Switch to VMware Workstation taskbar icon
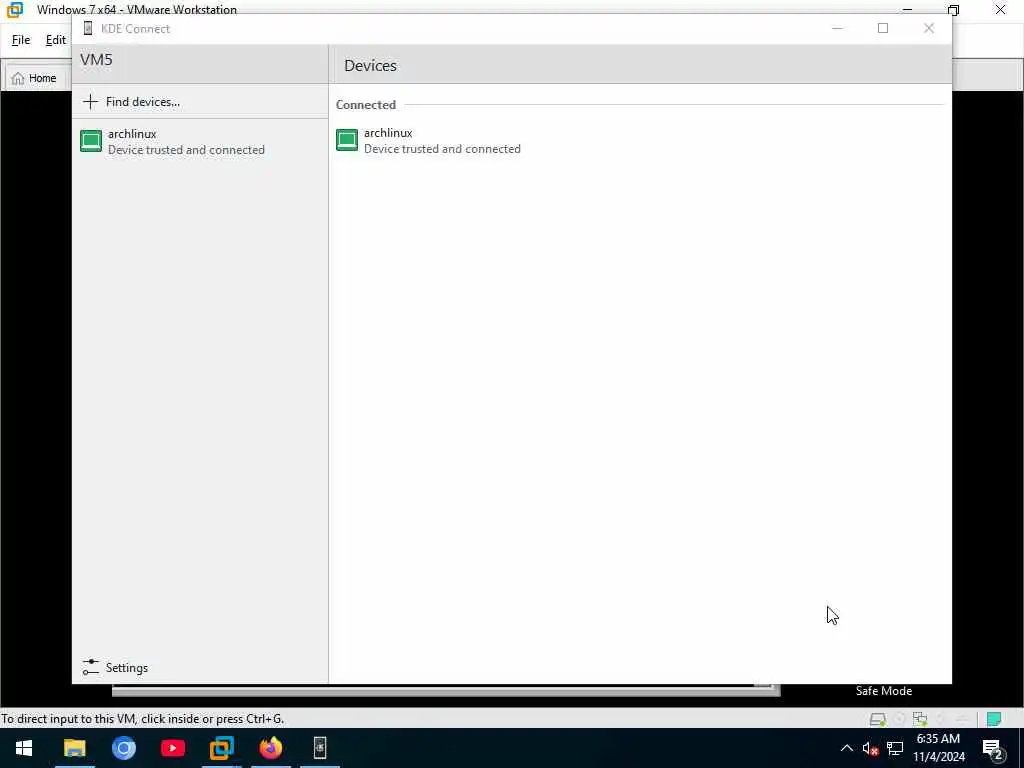The image size is (1024, 768). click(221, 748)
